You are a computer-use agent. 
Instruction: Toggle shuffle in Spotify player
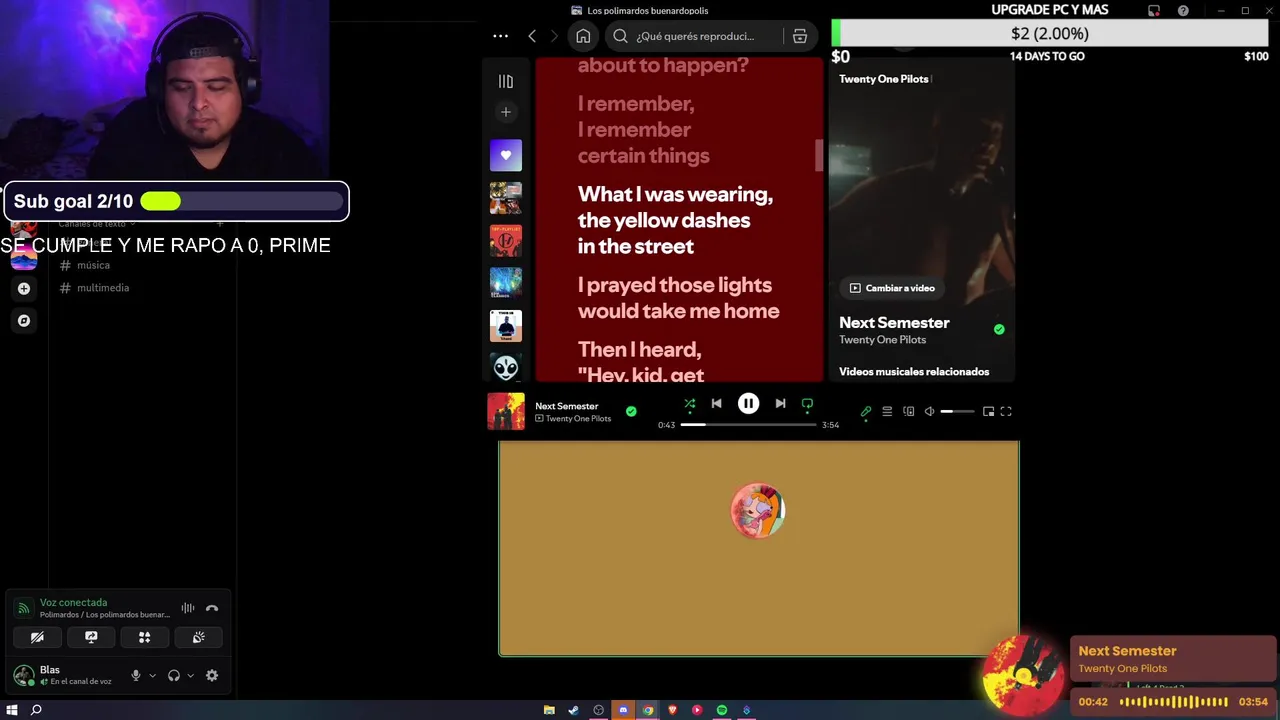[689, 404]
